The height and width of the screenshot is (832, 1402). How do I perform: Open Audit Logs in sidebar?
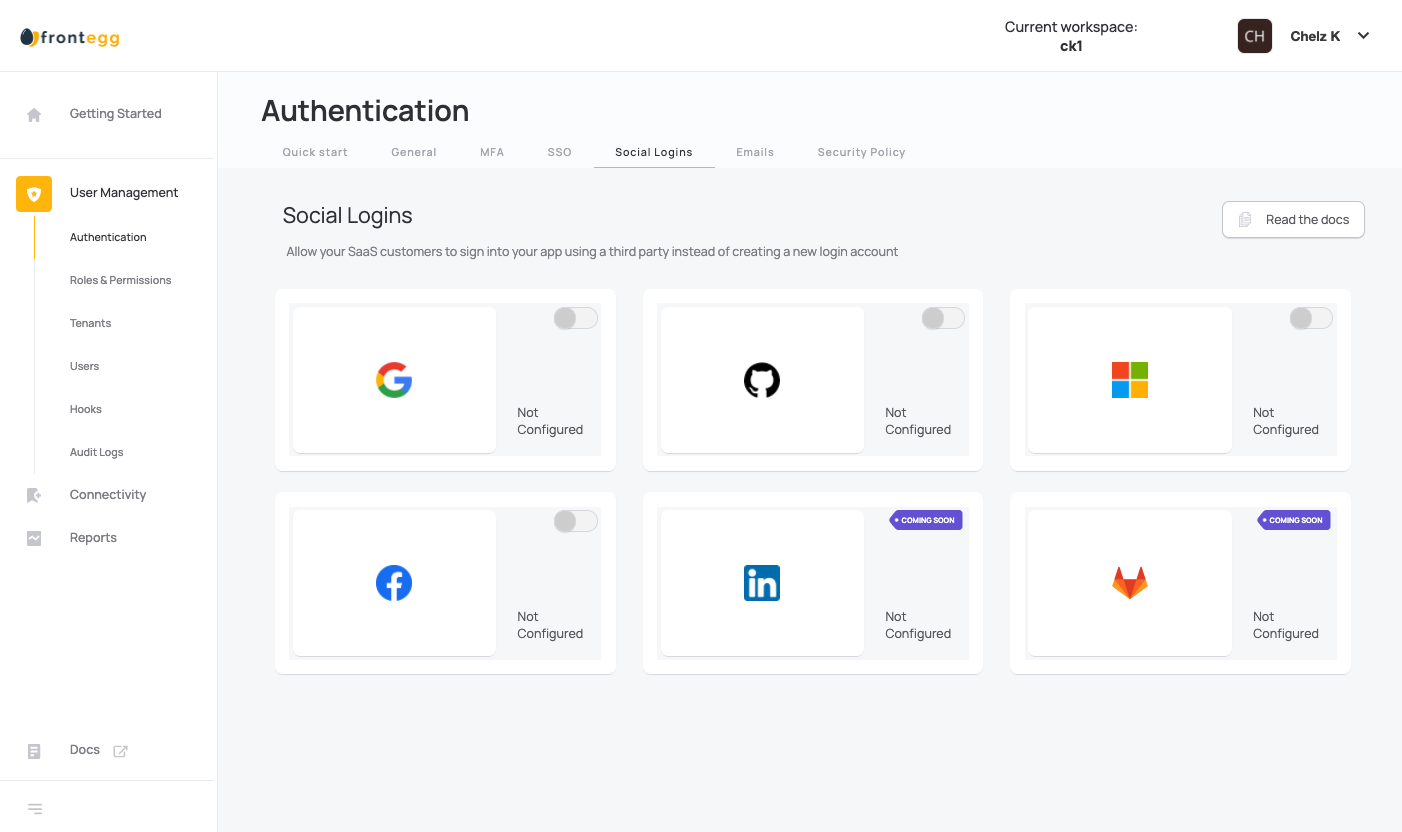(97, 452)
